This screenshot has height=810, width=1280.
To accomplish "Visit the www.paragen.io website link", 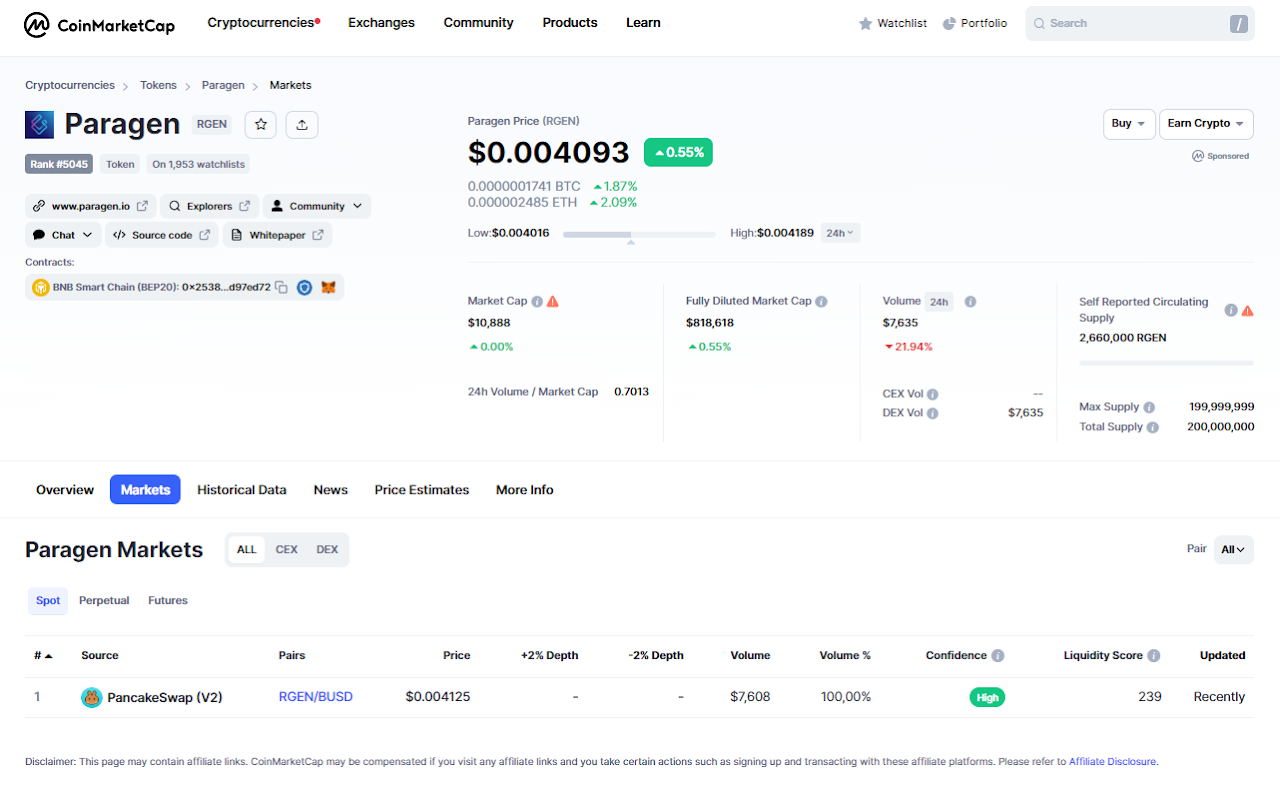I will 90,206.
